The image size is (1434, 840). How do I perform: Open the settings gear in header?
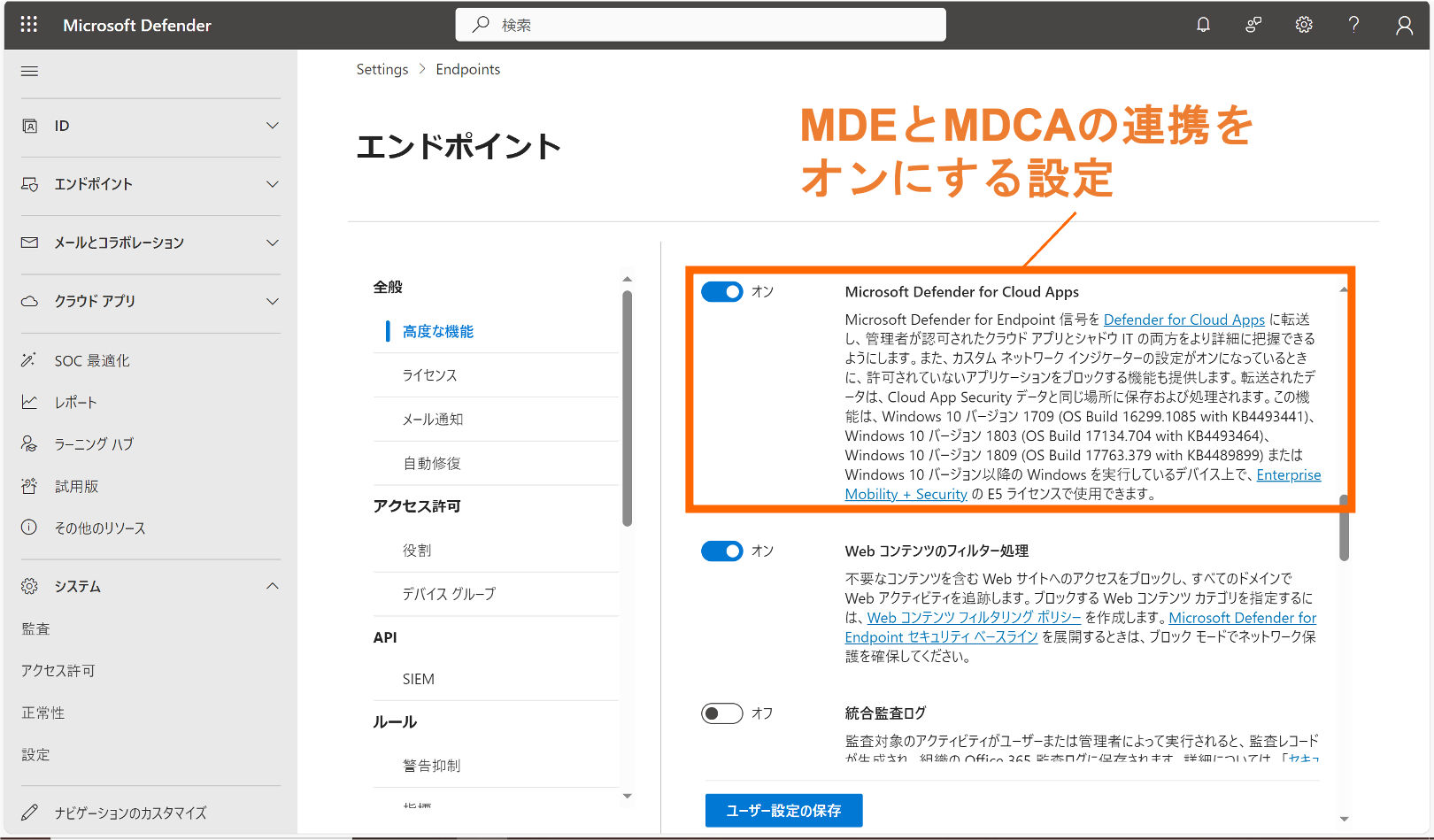coord(1304,25)
